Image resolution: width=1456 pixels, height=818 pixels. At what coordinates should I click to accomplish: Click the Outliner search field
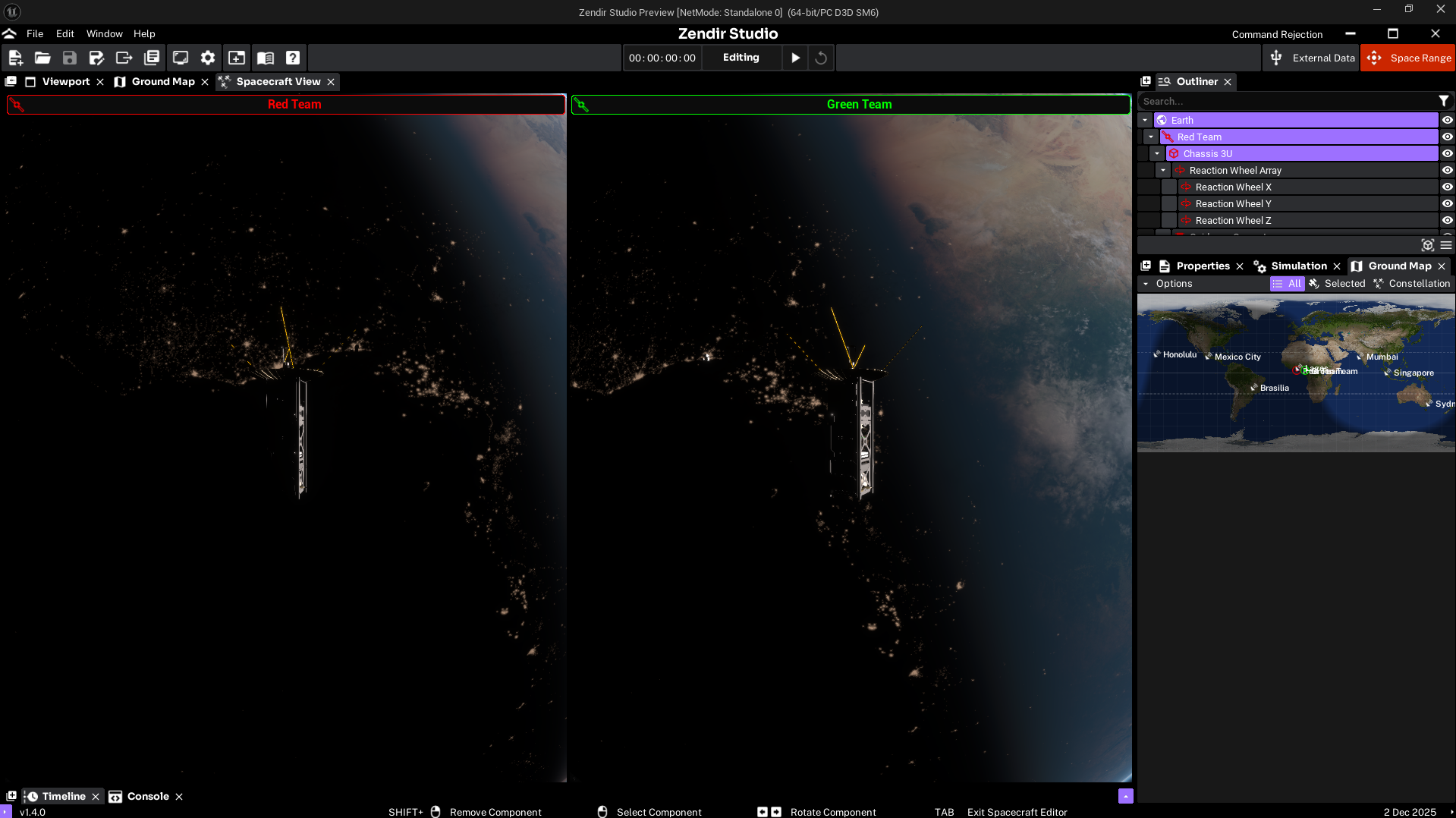coord(1286,101)
